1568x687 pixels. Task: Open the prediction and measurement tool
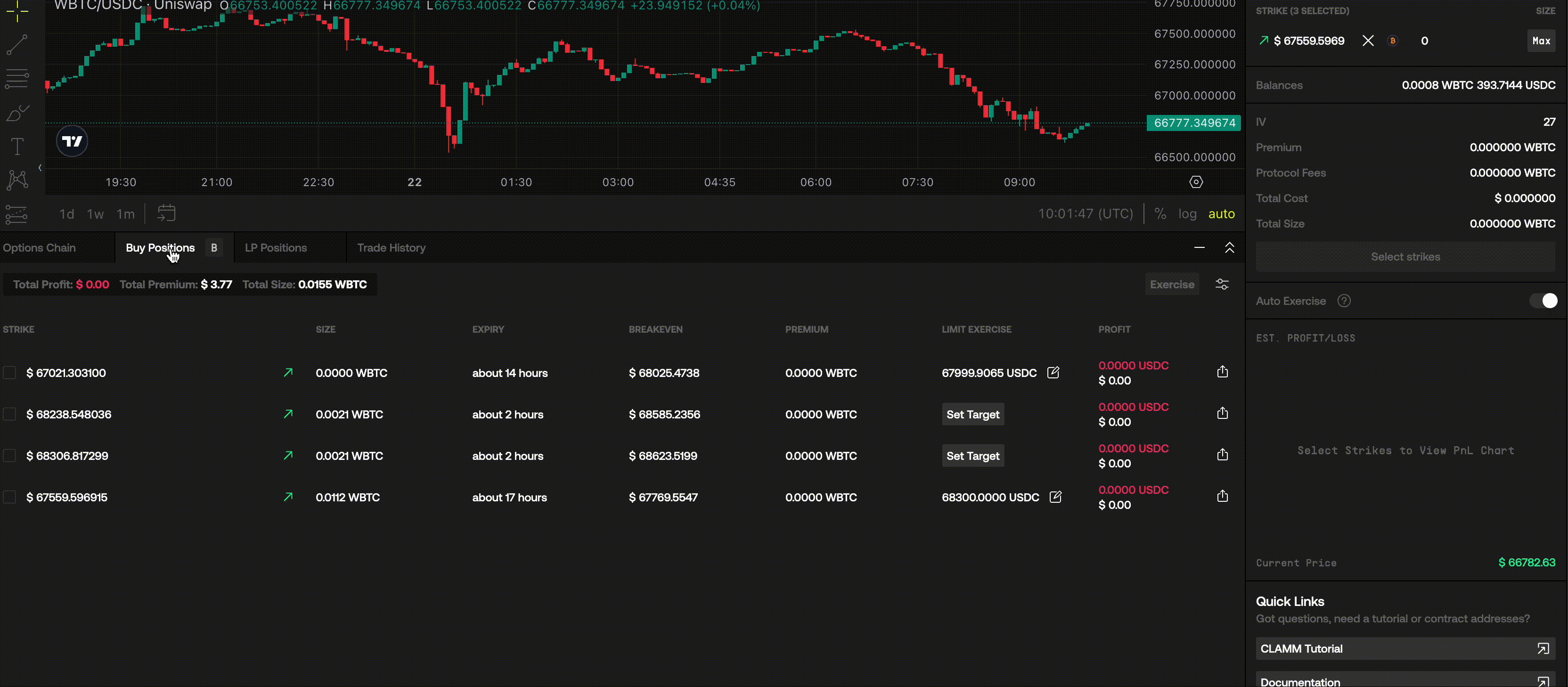coord(17,214)
